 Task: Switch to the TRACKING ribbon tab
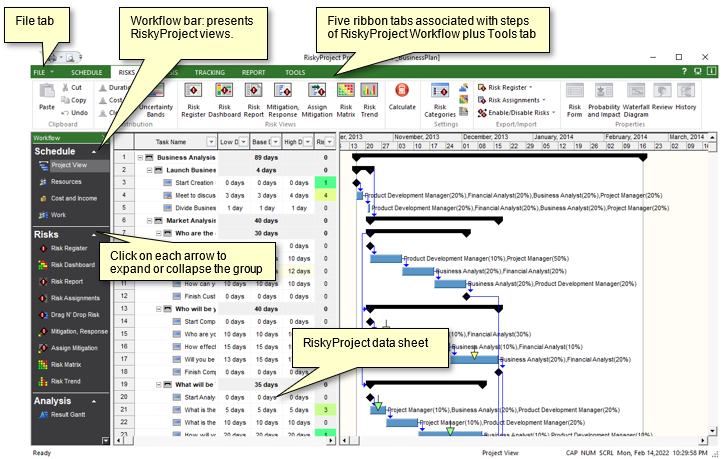210,72
